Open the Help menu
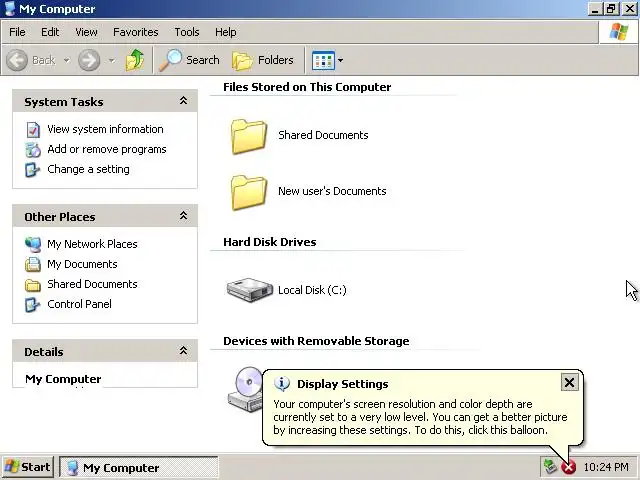 (x=225, y=32)
